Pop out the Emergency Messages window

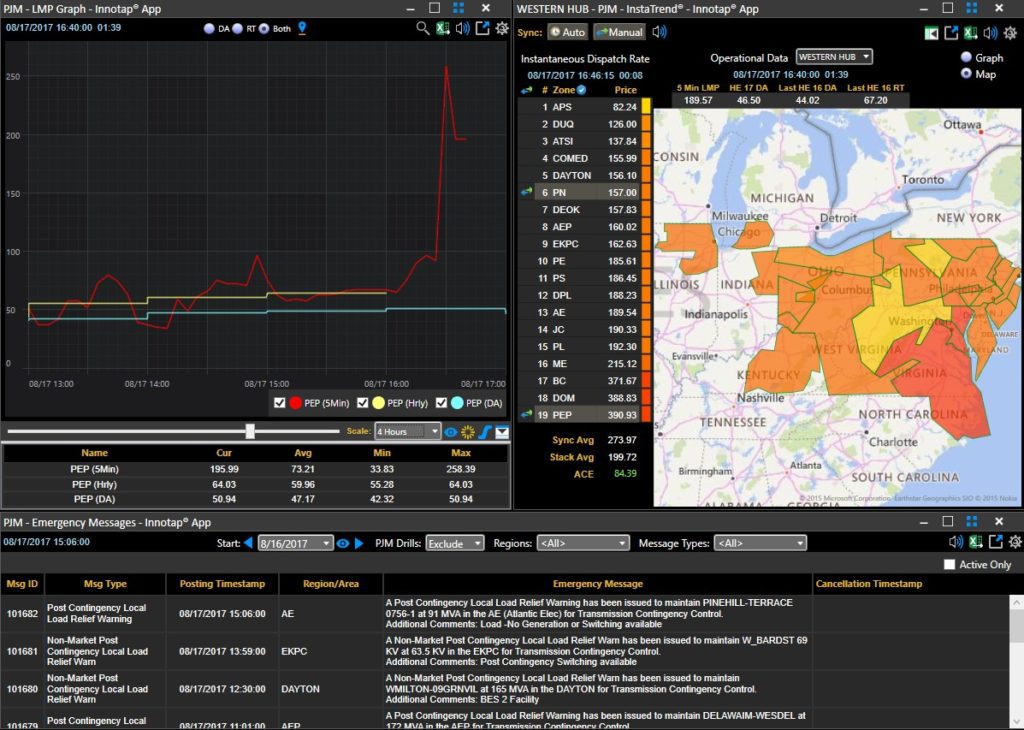[996, 541]
